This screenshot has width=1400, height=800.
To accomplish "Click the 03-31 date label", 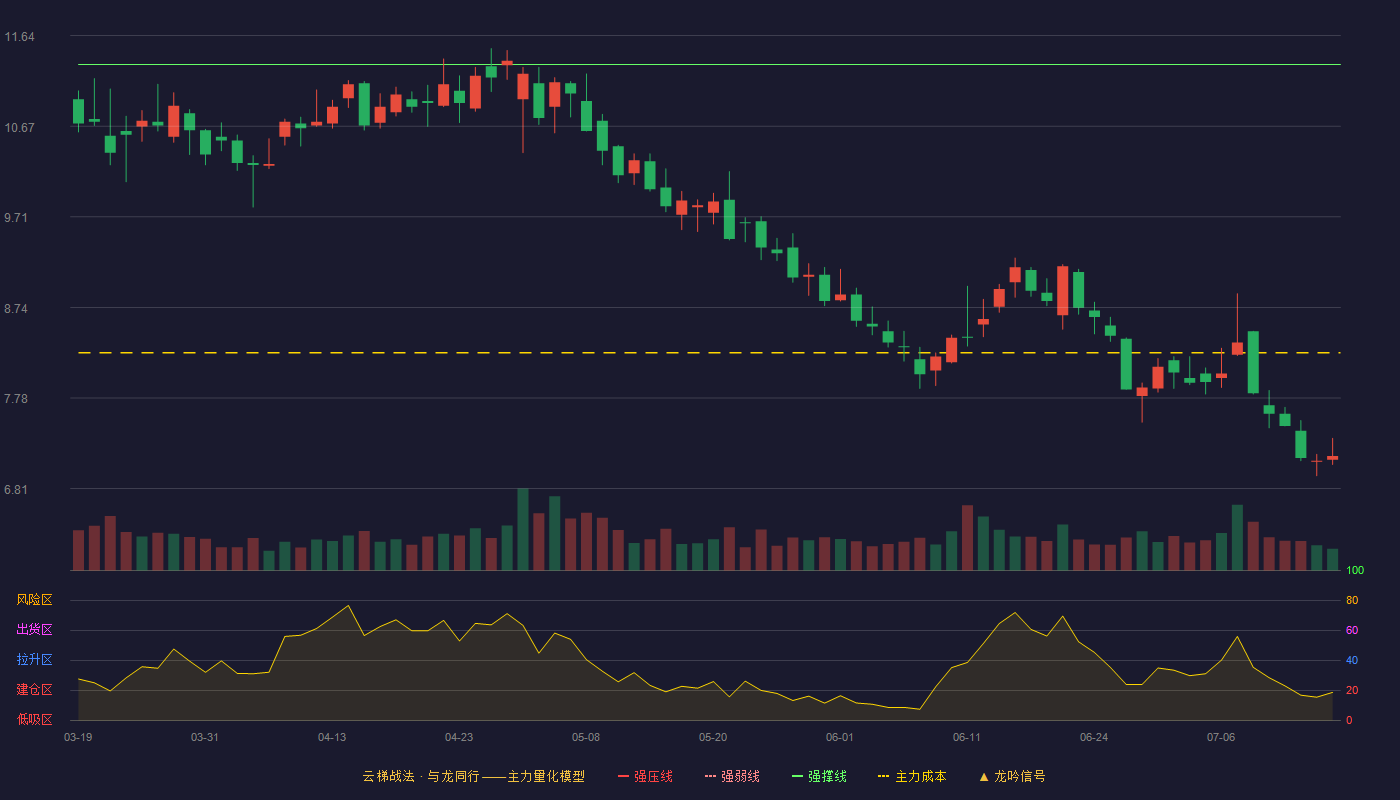I will [x=205, y=737].
